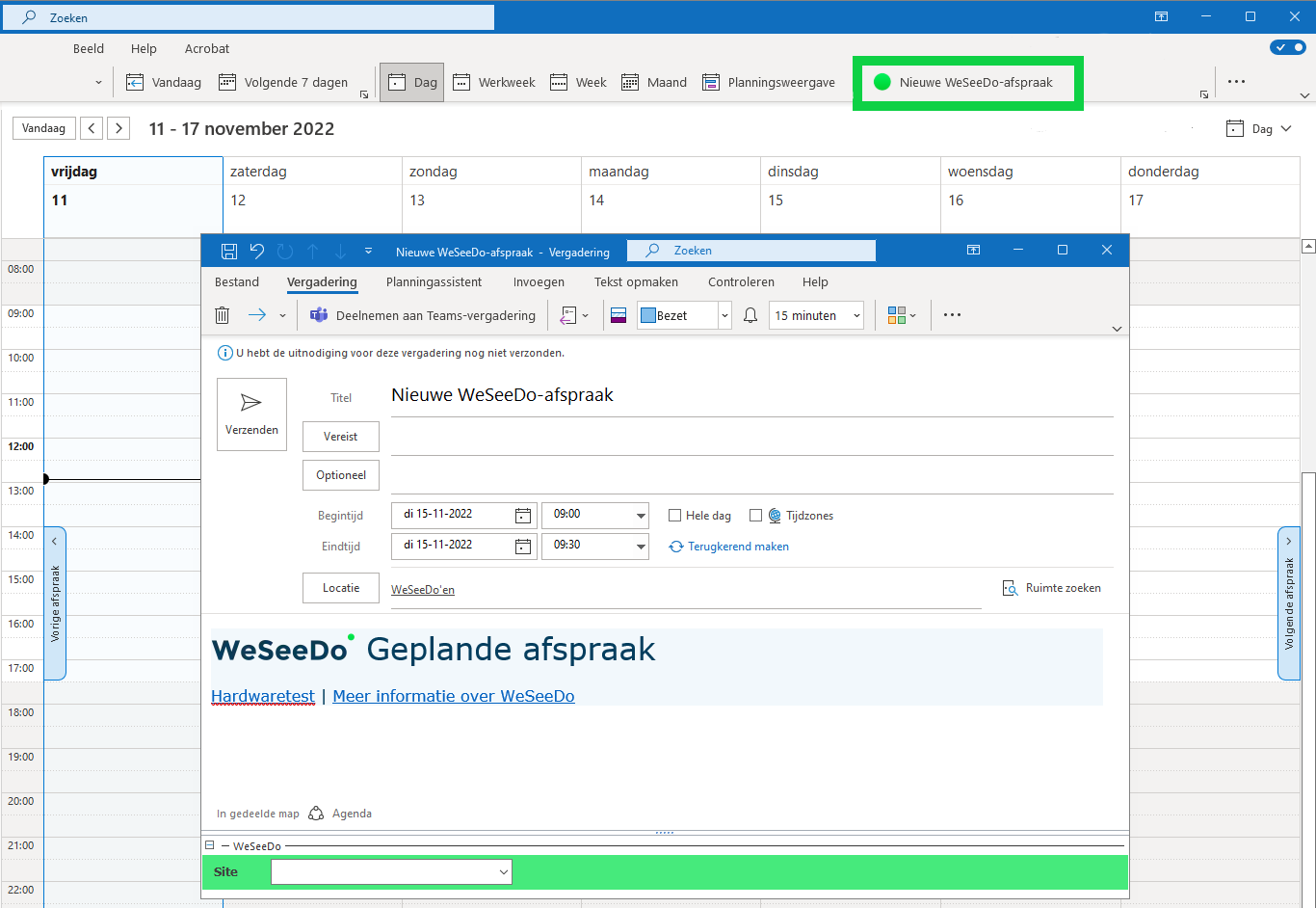Open the response options icon
Image resolution: width=1316 pixels, height=908 pixels.
click(x=568, y=315)
